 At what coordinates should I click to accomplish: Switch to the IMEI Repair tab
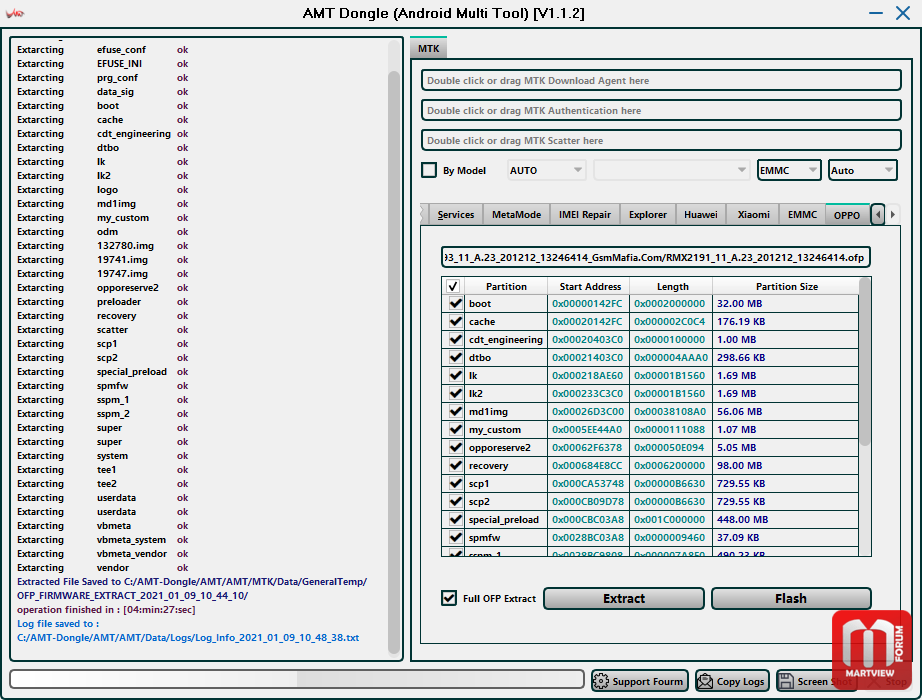click(x=584, y=215)
